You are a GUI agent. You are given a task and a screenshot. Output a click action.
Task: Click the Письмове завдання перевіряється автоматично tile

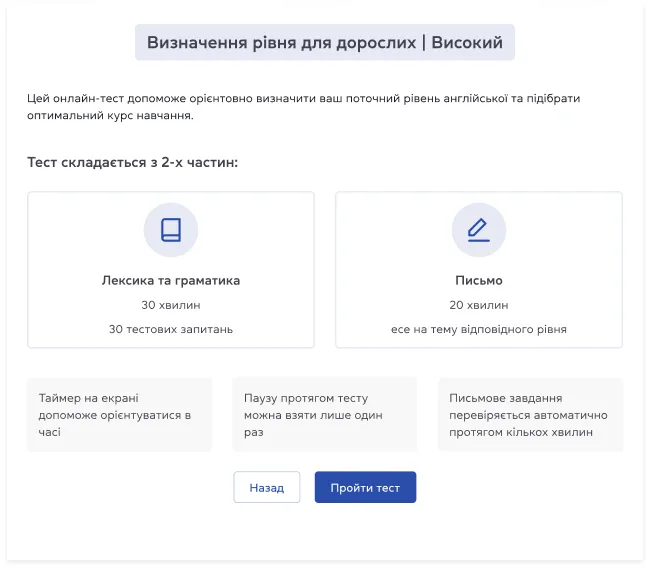530,415
